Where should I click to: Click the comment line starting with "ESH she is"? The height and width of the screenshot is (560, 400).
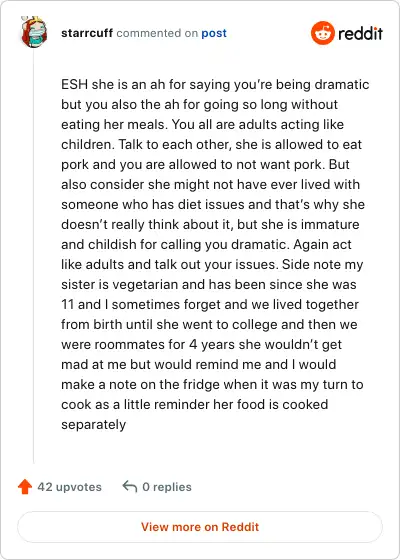pos(215,85)
